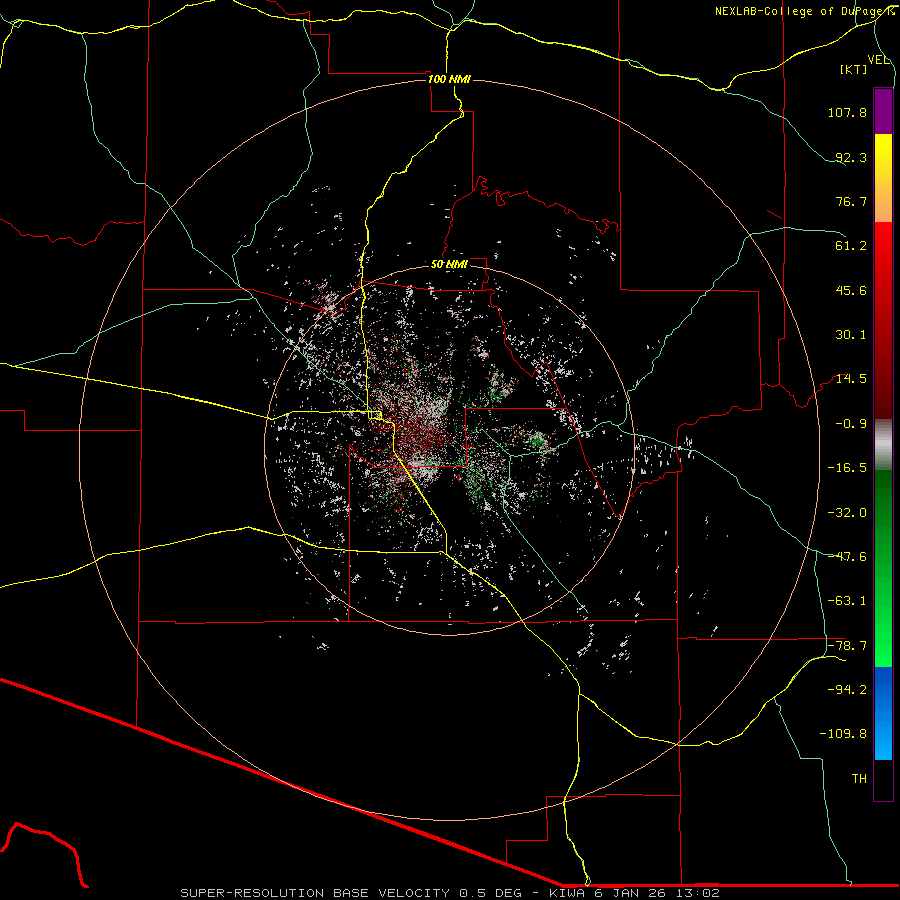Click the -16.5 velocity scale label
The width and height of the screenshot is (900, 900).
click(847, 468)
